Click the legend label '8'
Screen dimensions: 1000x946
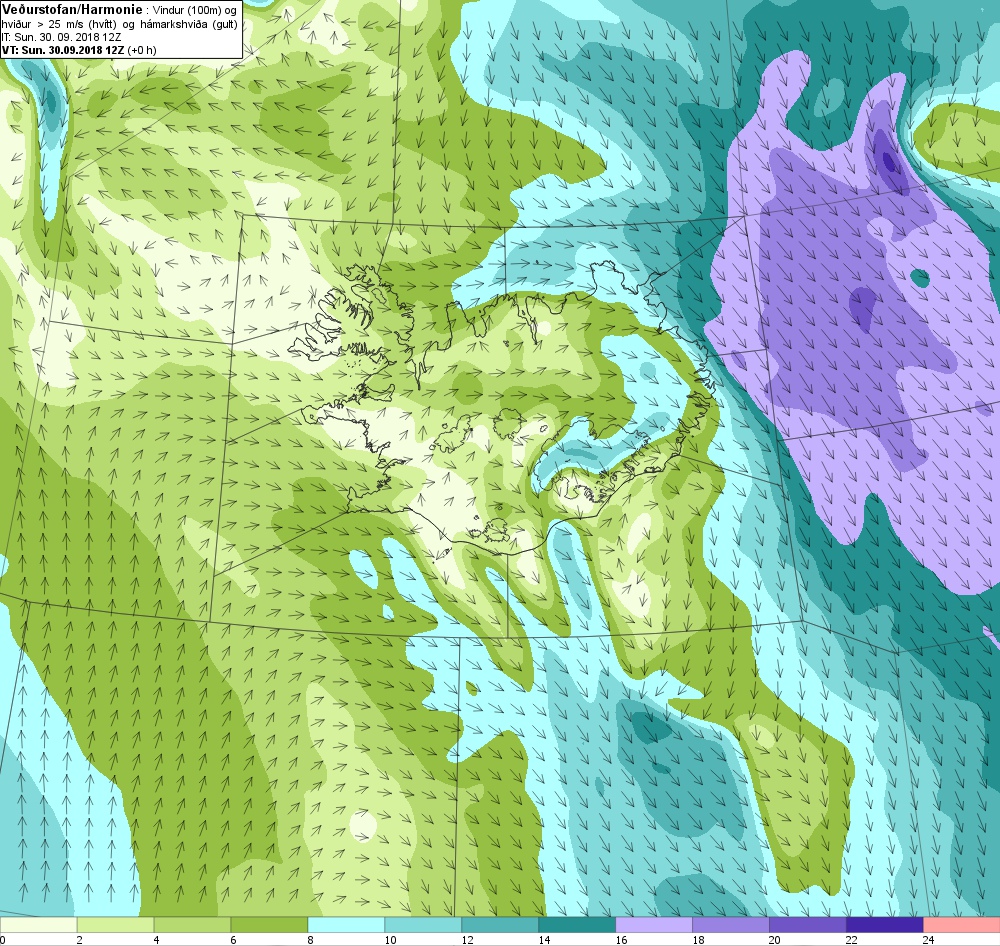tap(311, 939)
